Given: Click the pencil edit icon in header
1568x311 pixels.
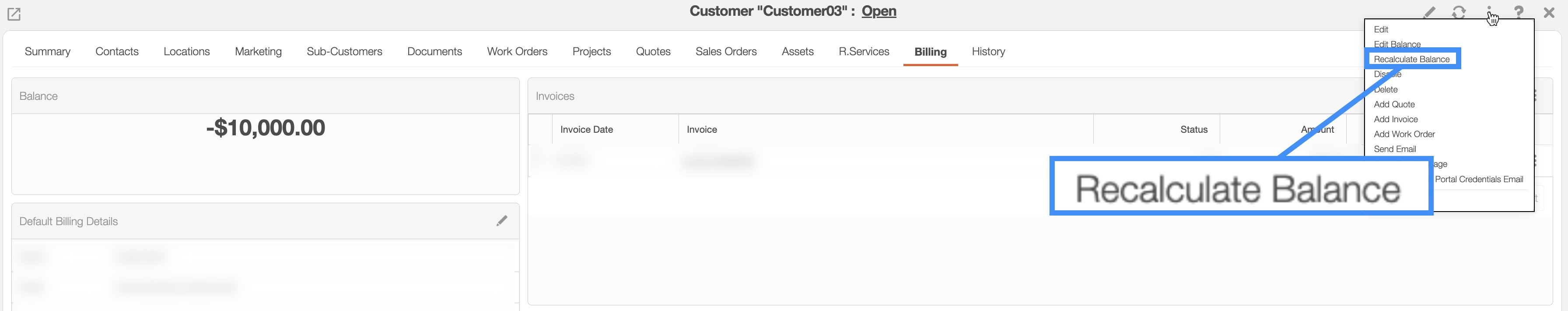Looking at the screenshot, I should tap(1429, 12).
